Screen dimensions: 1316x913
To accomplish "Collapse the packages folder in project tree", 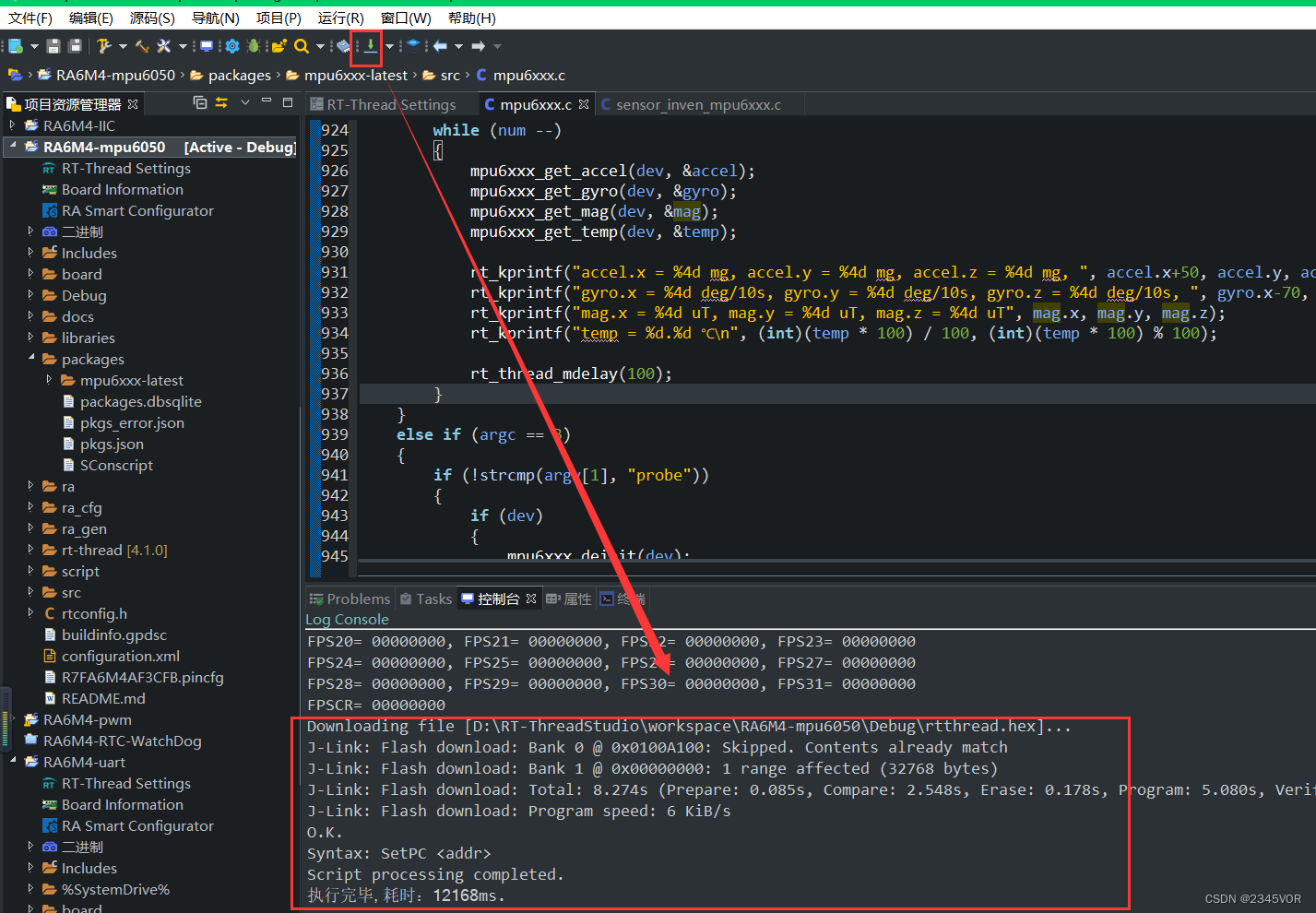I will coord(30,359).
